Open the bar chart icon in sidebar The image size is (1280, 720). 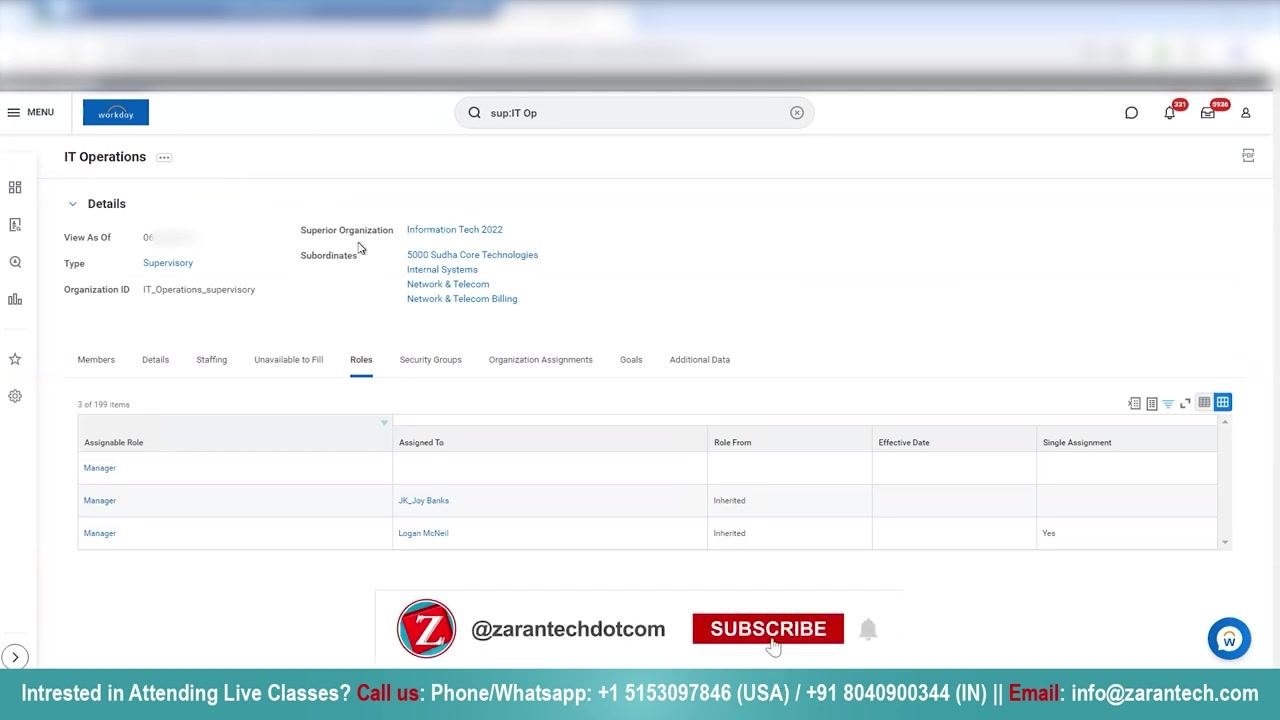click(x=15, y=299)
